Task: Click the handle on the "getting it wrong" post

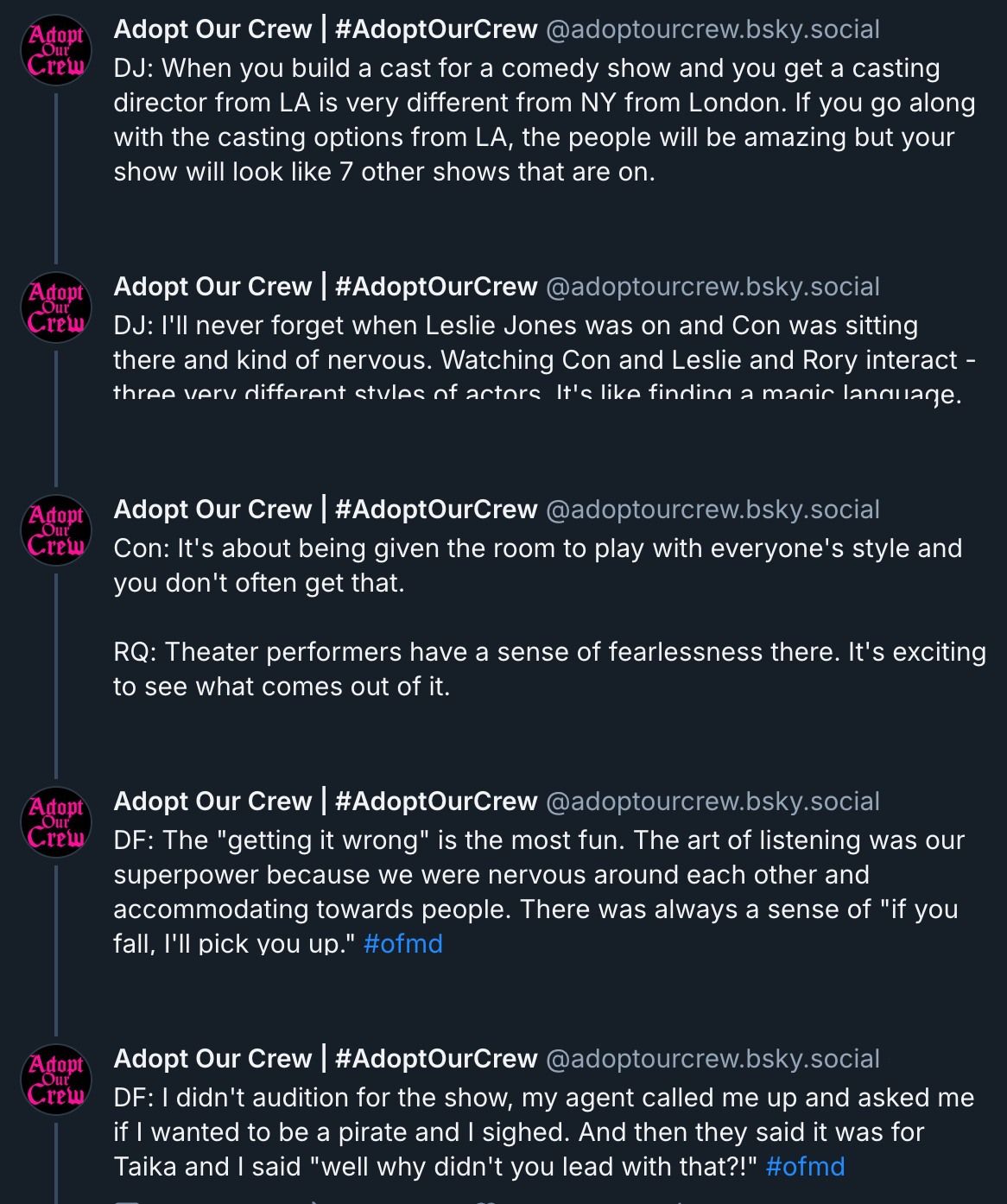Action: click(x=712, y=802)
